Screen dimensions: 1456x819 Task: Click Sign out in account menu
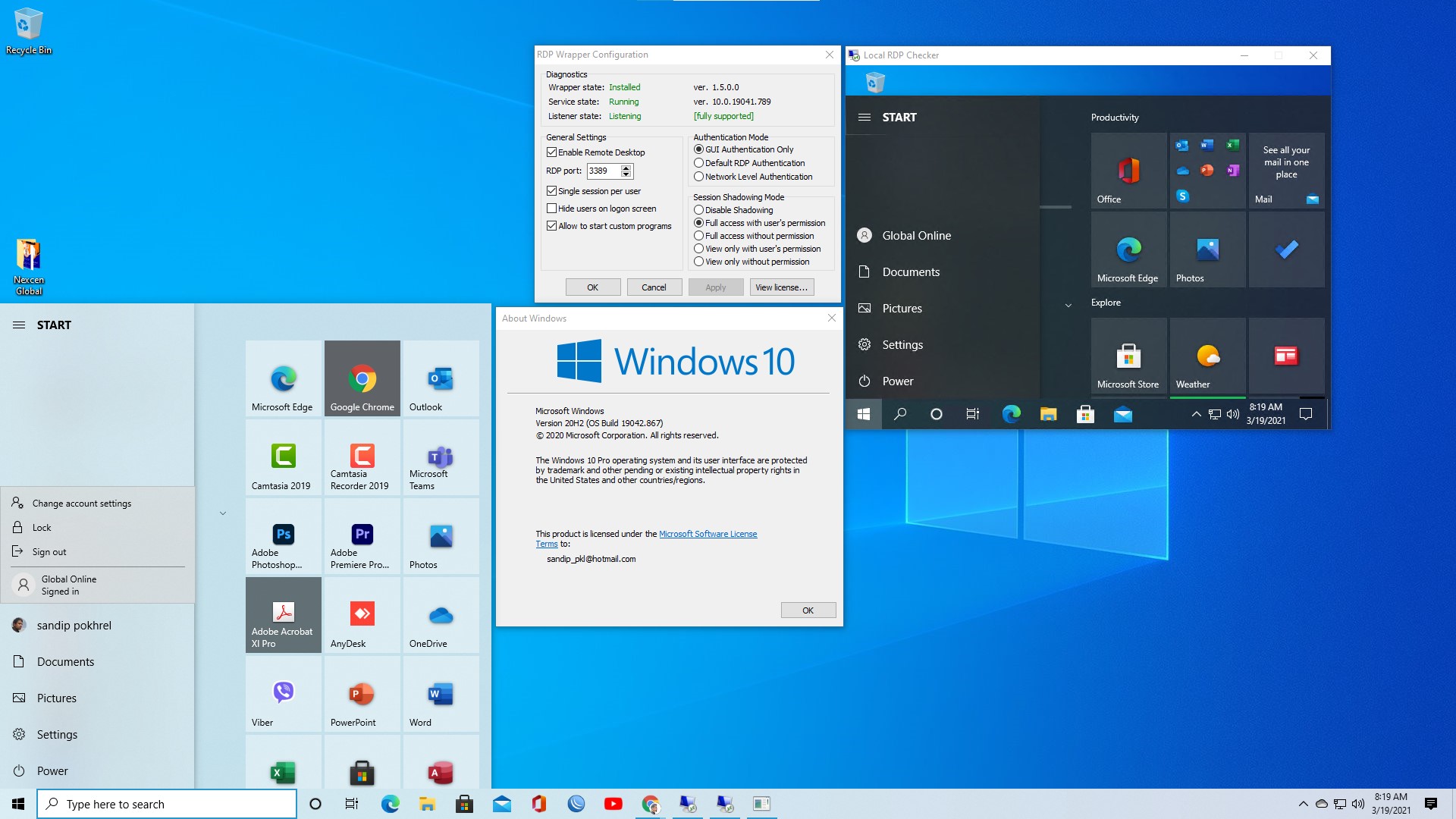(x=49, y=552)
